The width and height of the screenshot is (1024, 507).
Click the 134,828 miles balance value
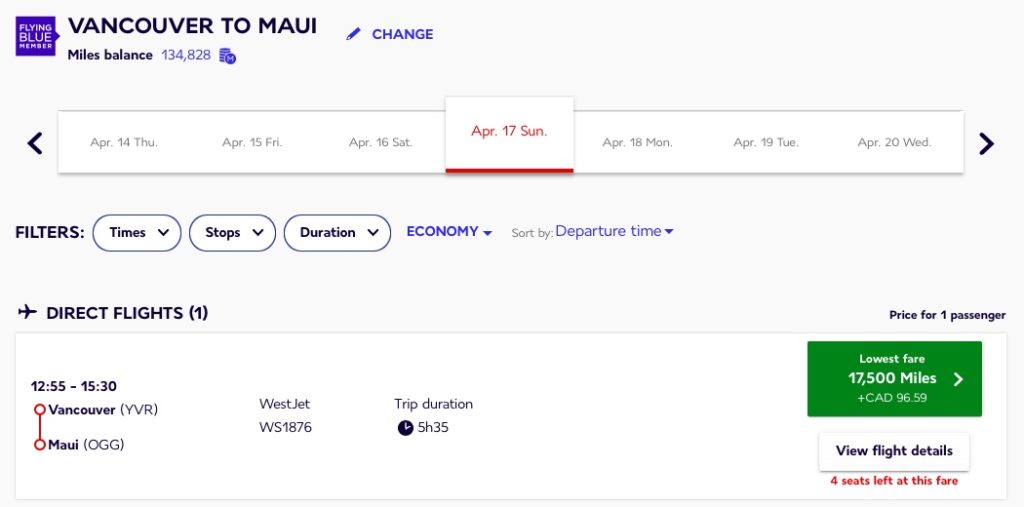pos(186,55)
